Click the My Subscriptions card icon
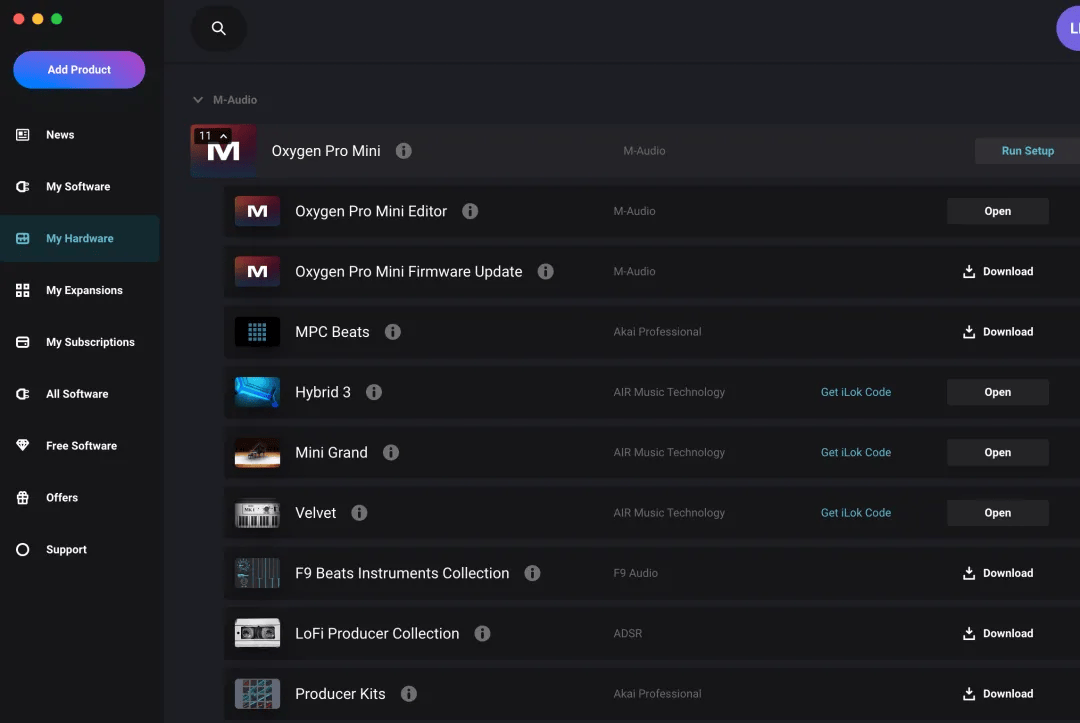Screen dimensions: 1080x723 [x=23, y=342]
